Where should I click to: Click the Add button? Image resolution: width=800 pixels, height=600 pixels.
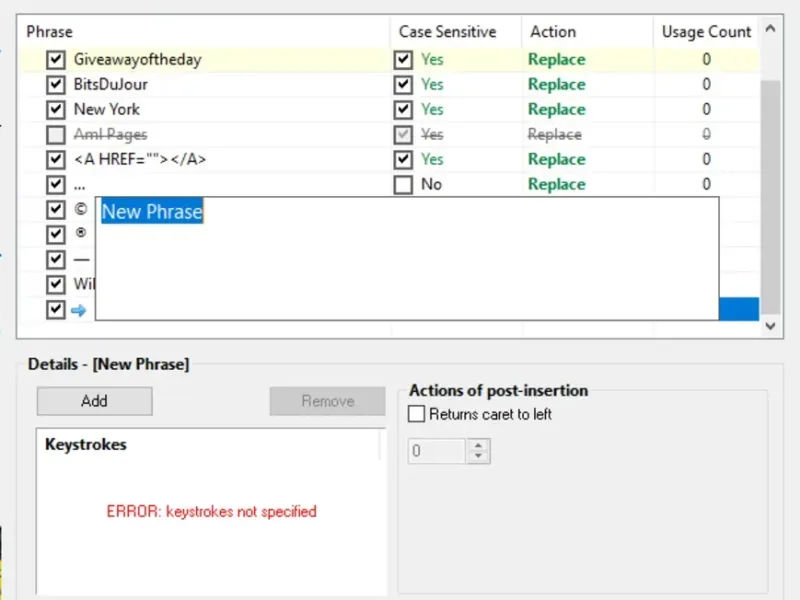point(94,401)
